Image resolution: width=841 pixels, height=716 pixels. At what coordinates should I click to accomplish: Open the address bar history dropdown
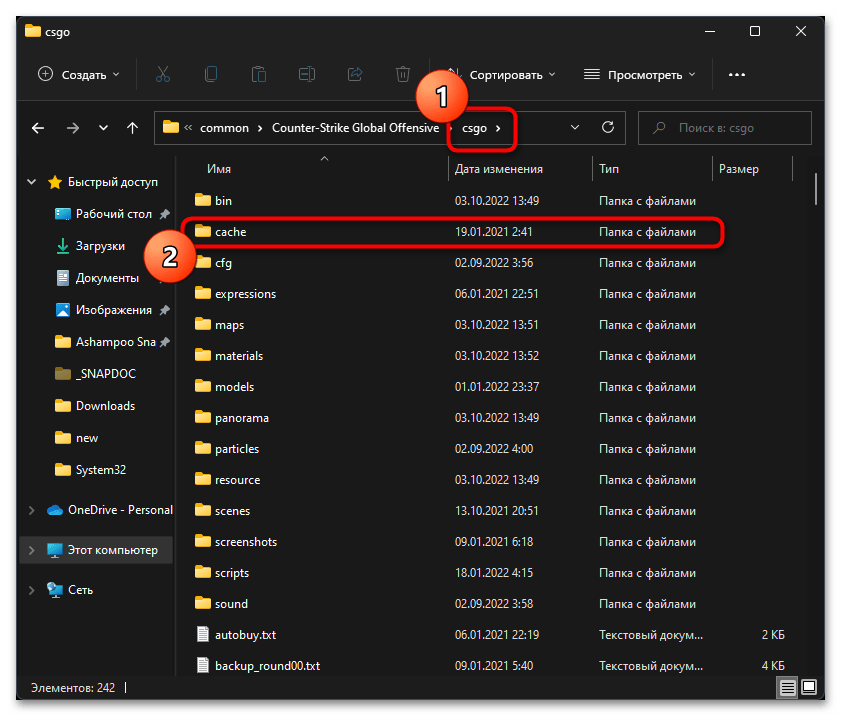[575, 128]
